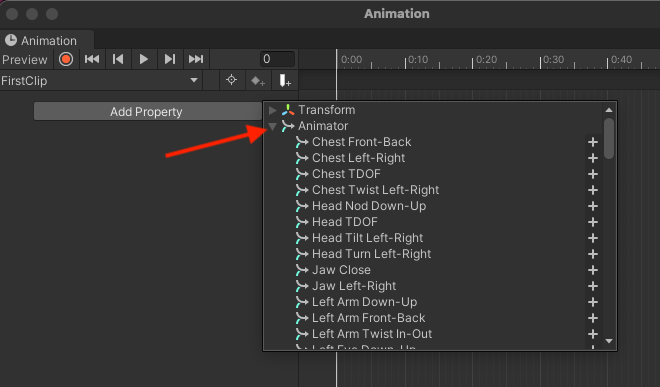
Task: Click the Animator label in the property list
Action: tap(323, 126)
